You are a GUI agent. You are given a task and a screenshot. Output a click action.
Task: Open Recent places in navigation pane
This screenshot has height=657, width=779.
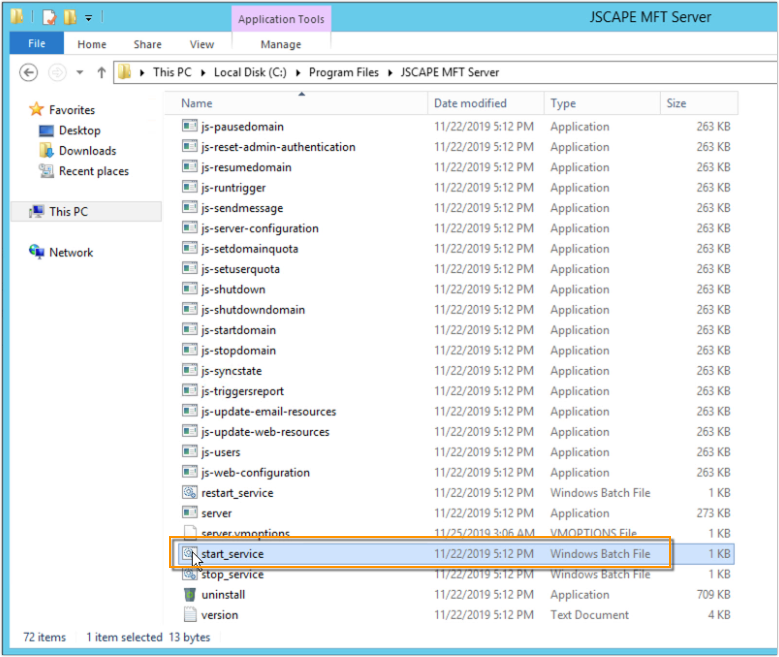click(94, 171)
